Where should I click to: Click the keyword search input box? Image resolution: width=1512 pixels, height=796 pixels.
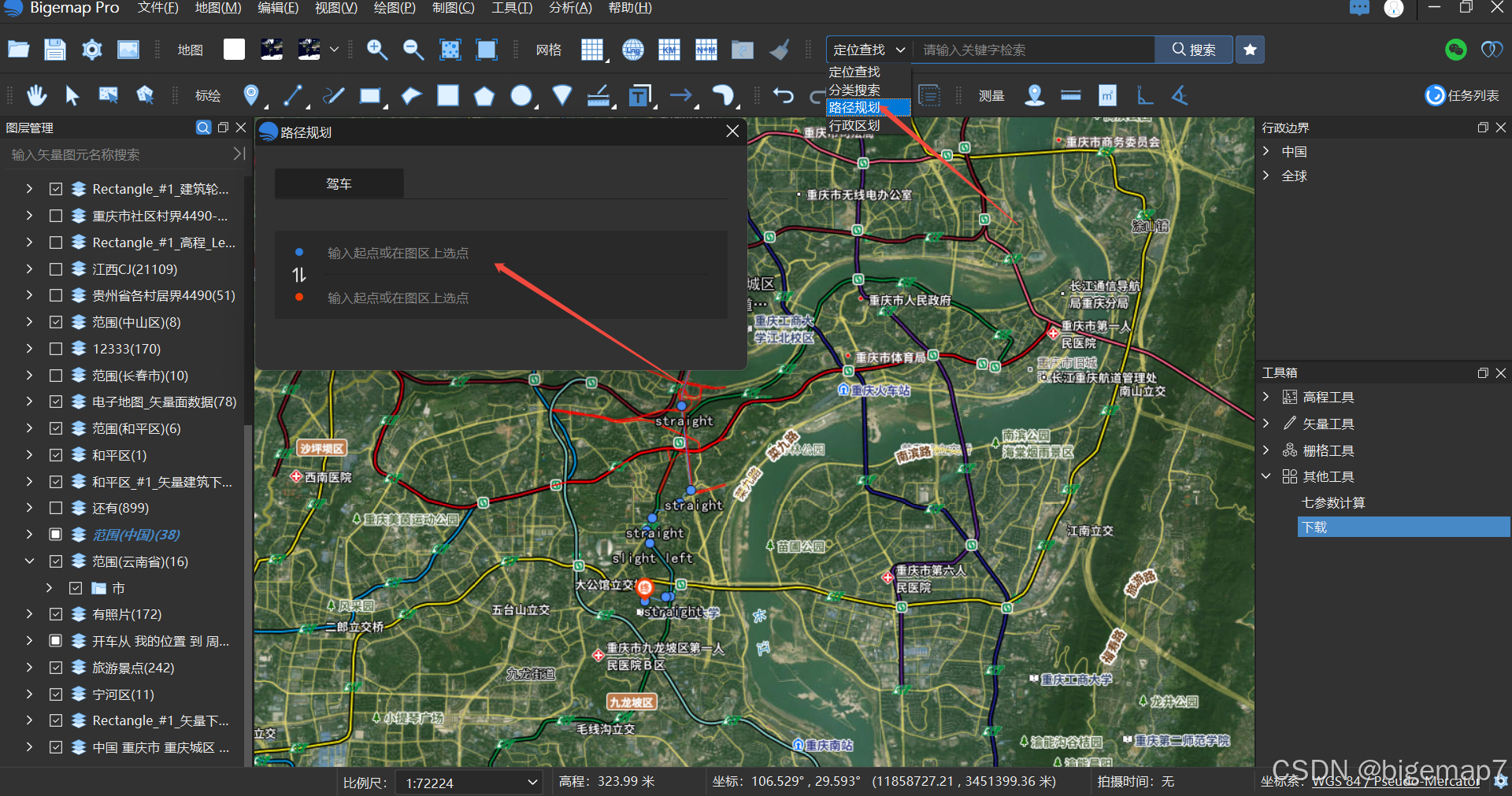(1033, 50)
